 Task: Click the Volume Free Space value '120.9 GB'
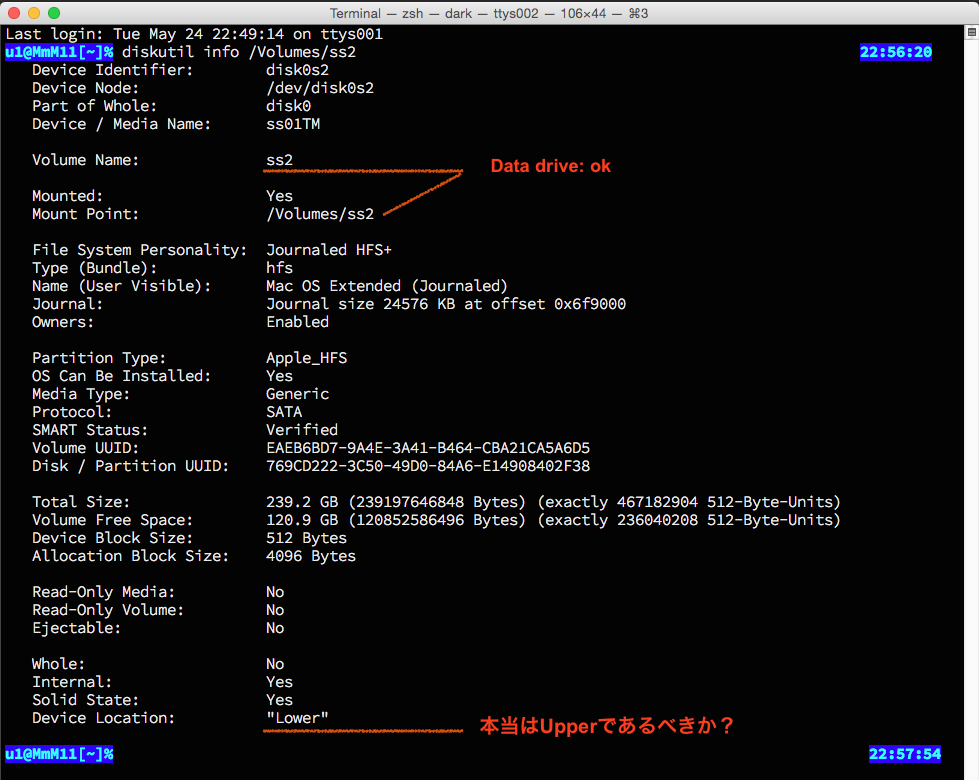[302, 520]
